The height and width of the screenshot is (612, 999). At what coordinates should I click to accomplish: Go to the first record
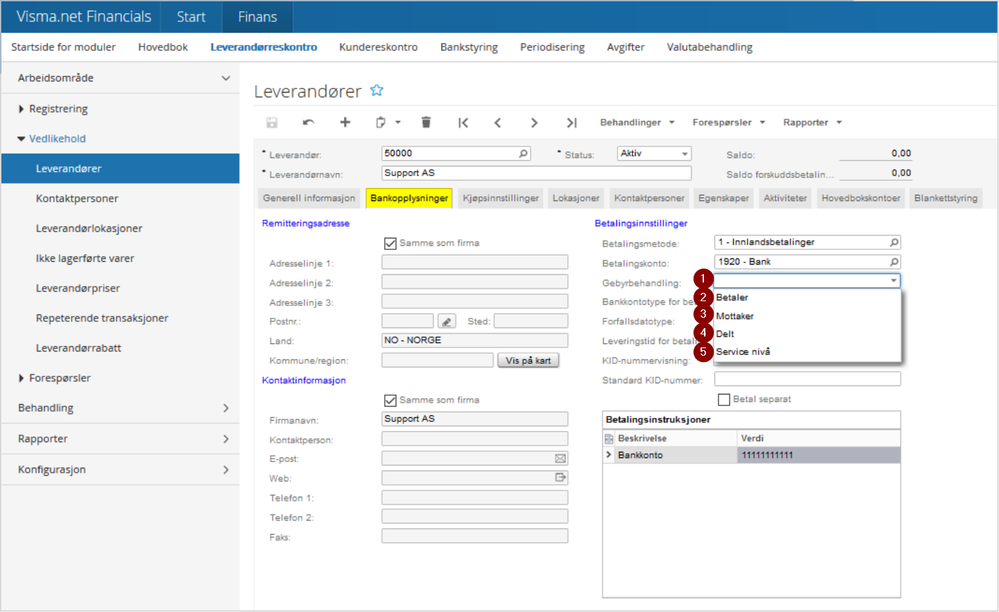463,122
